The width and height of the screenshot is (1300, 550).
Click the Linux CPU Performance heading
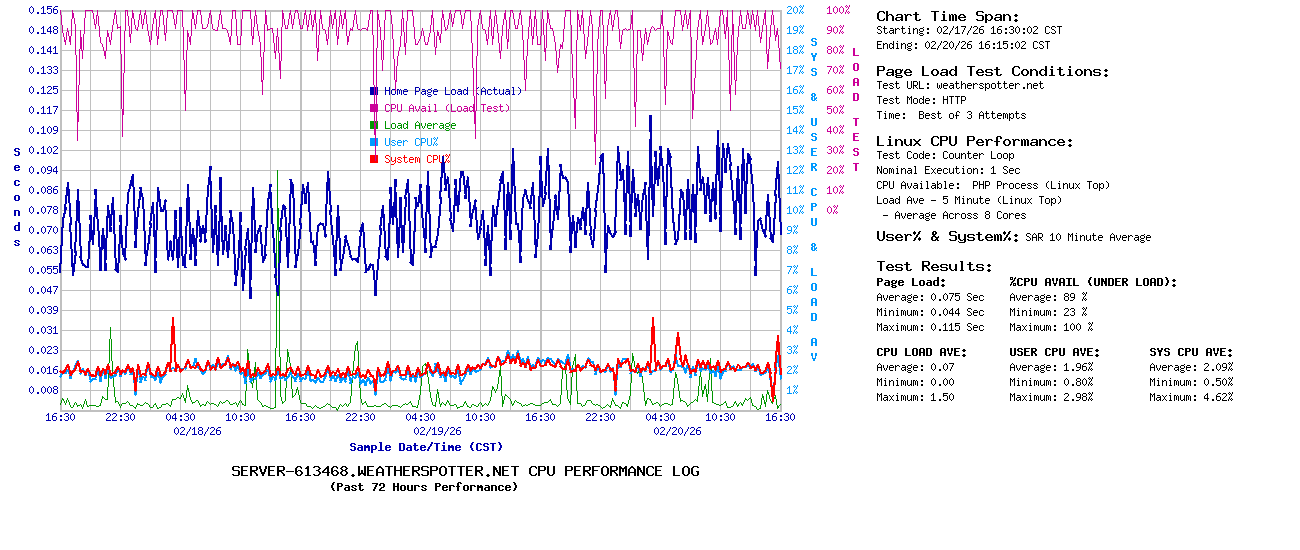(974, 141)
